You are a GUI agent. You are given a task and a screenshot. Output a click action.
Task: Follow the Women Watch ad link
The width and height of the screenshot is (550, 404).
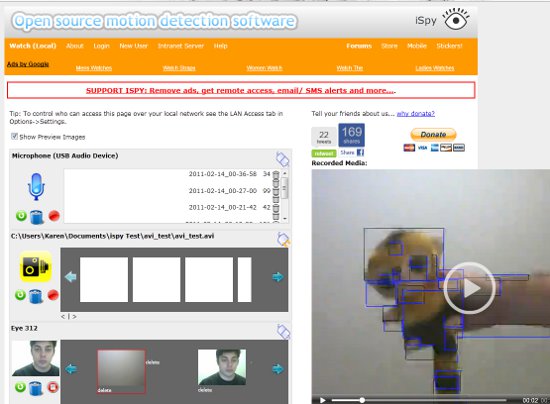(264, 68)
